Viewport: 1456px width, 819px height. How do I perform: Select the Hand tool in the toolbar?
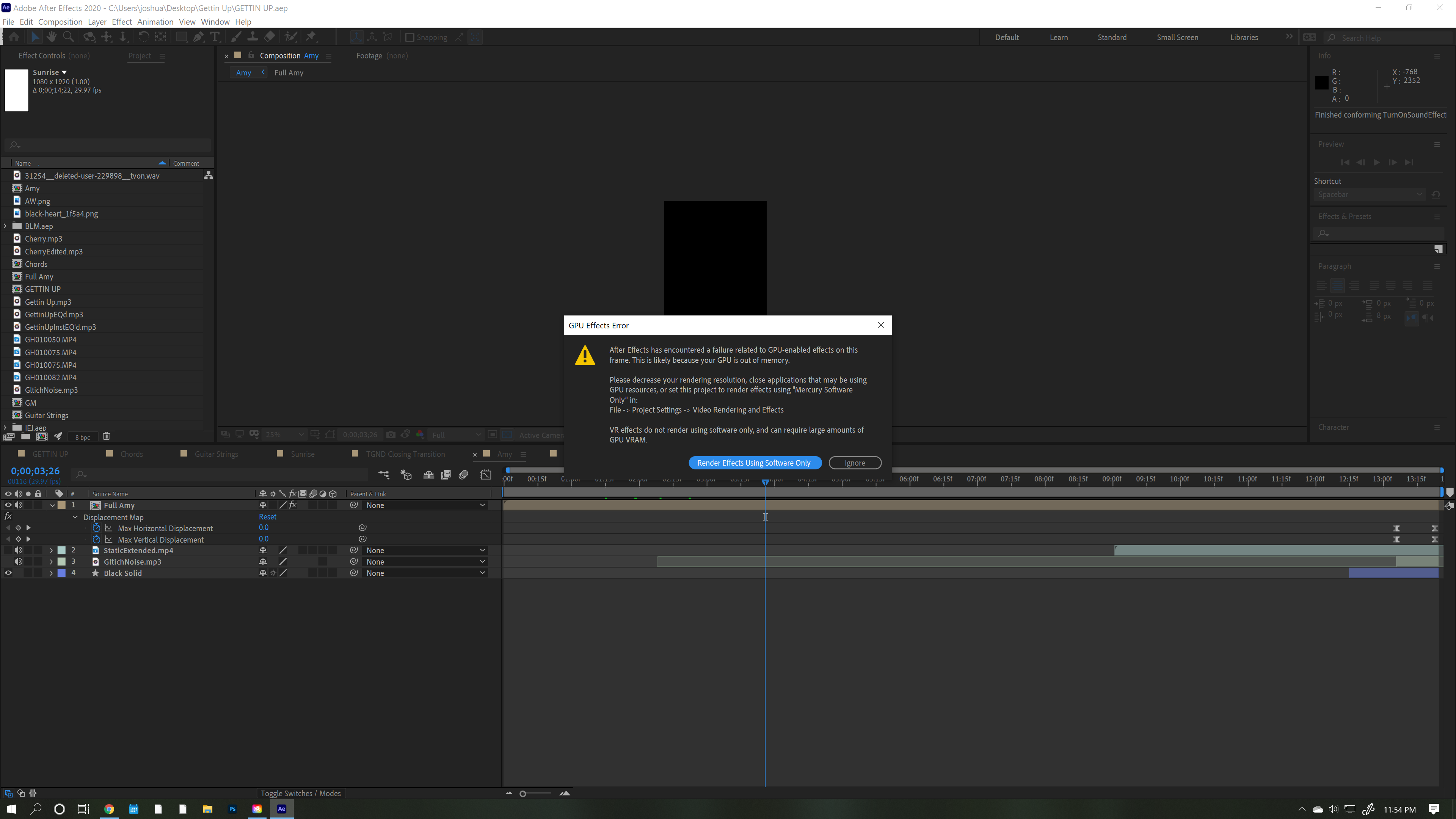click(x=52, y=37)
